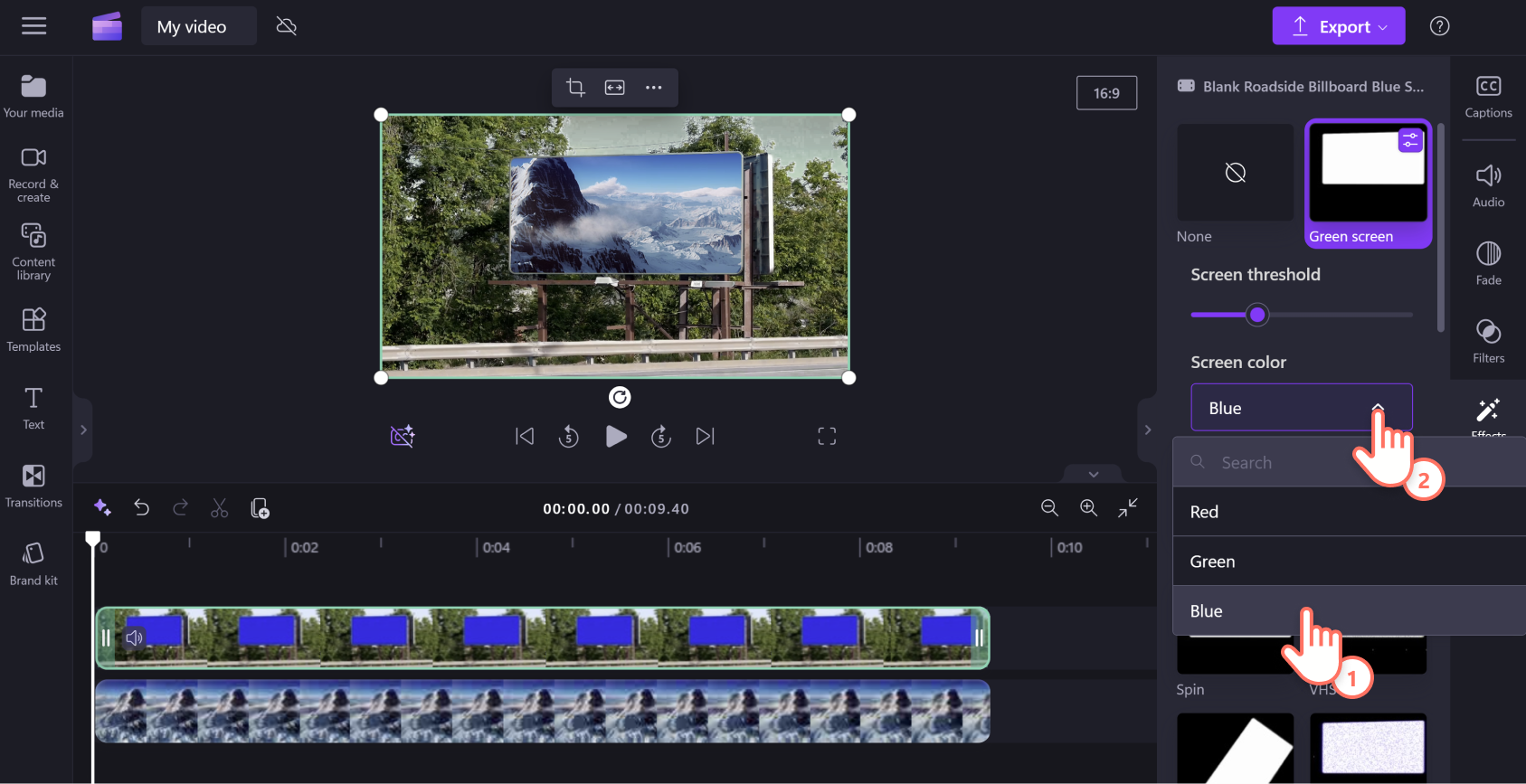Screen dimensions: 1526x784
Task: Rewind five seconds
Action: pos(569,437)
